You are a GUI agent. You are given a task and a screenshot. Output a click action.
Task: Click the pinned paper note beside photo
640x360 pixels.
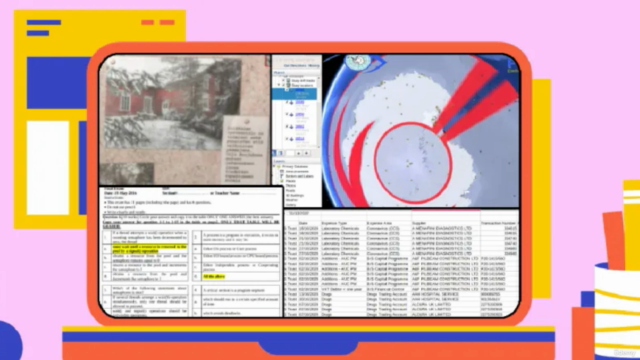tap(246, 150)
